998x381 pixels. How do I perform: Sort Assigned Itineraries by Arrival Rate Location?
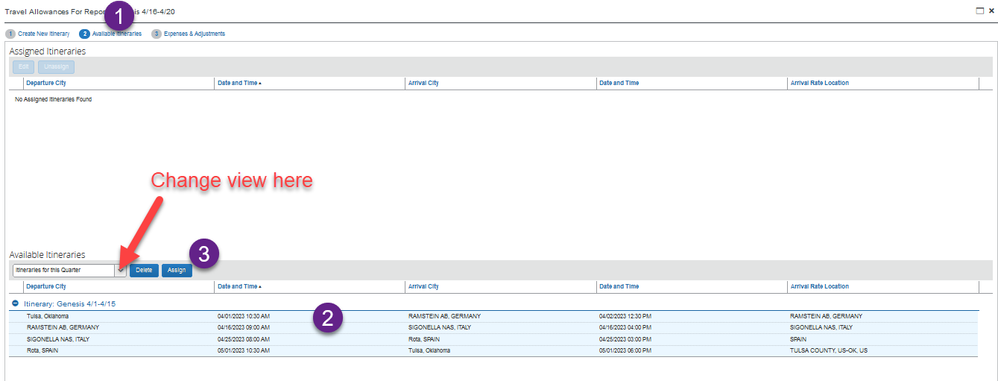coord(819,83)
